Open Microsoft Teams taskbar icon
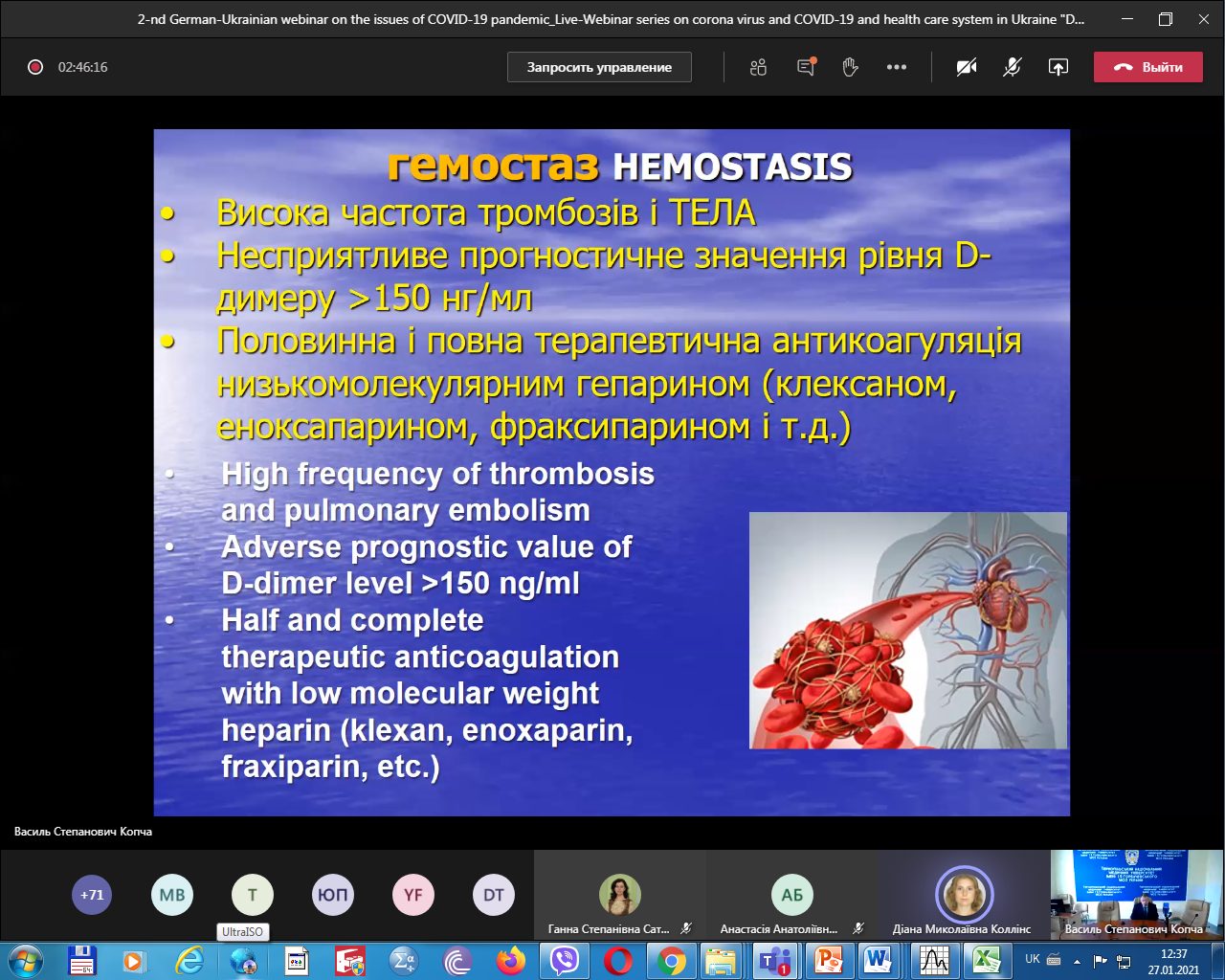1225x980 pixels. tap(774, 960)
